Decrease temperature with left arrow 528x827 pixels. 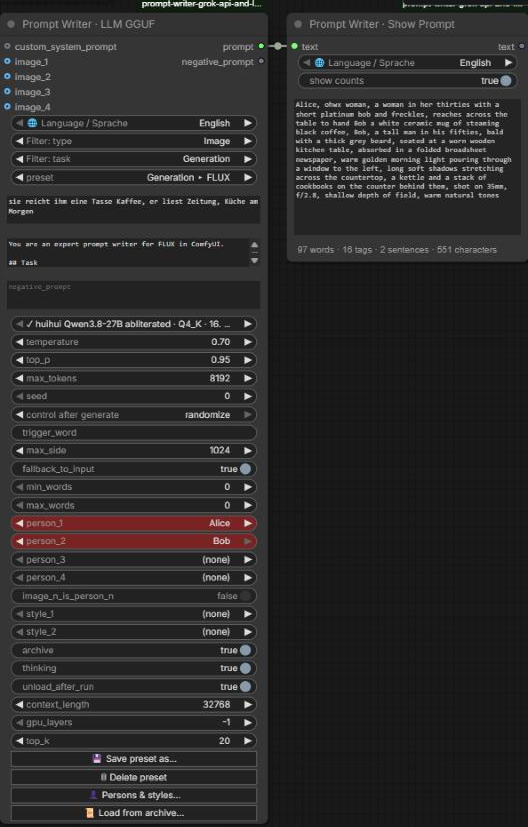click(x=20, y=342)
